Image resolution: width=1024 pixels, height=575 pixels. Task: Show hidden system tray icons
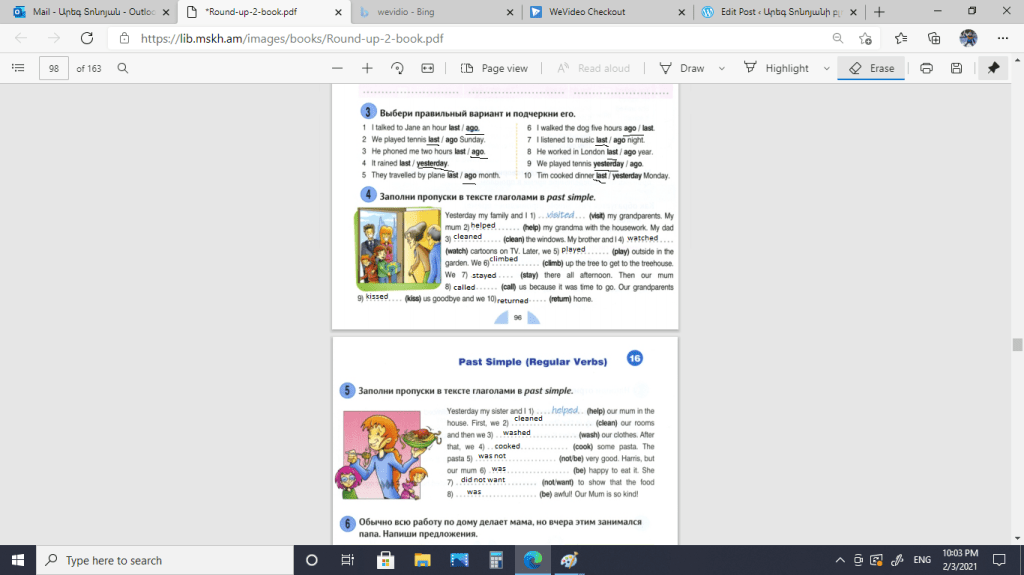pyautogui.click(x=839, y=560)
